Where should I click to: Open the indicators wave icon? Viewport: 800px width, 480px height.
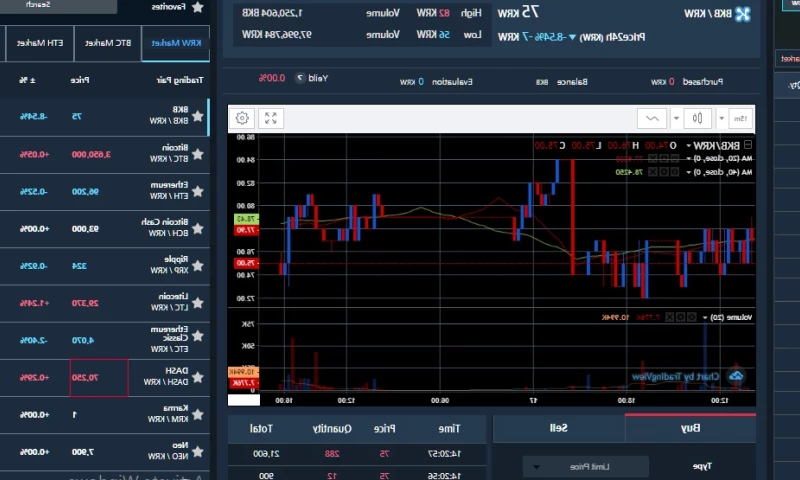(652, 118)
